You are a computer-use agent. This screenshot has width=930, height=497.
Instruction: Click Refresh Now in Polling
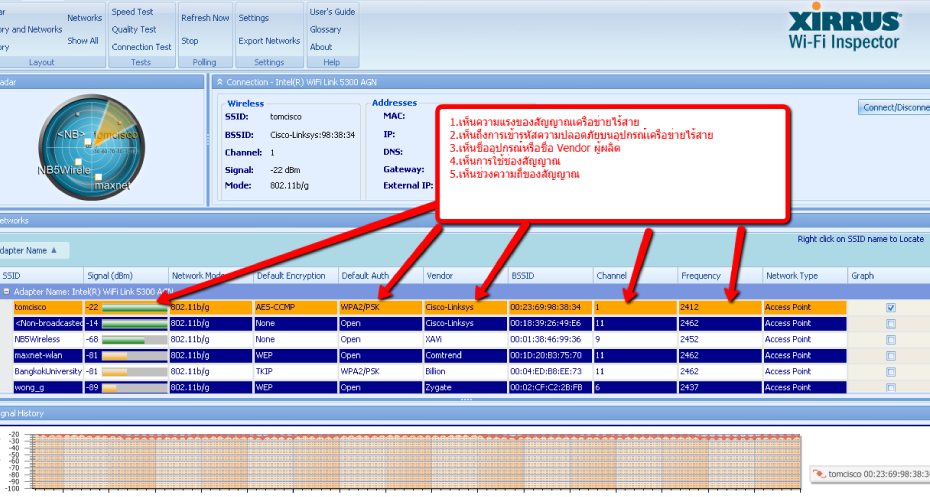click(205, 18)
